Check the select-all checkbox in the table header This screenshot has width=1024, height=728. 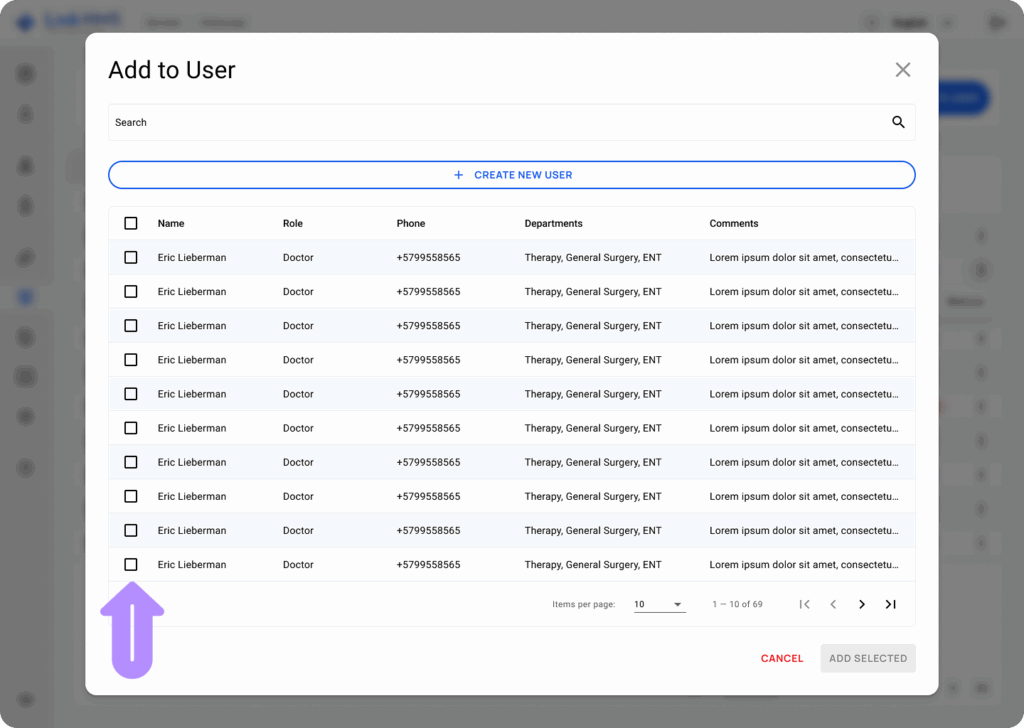point(130,223)
